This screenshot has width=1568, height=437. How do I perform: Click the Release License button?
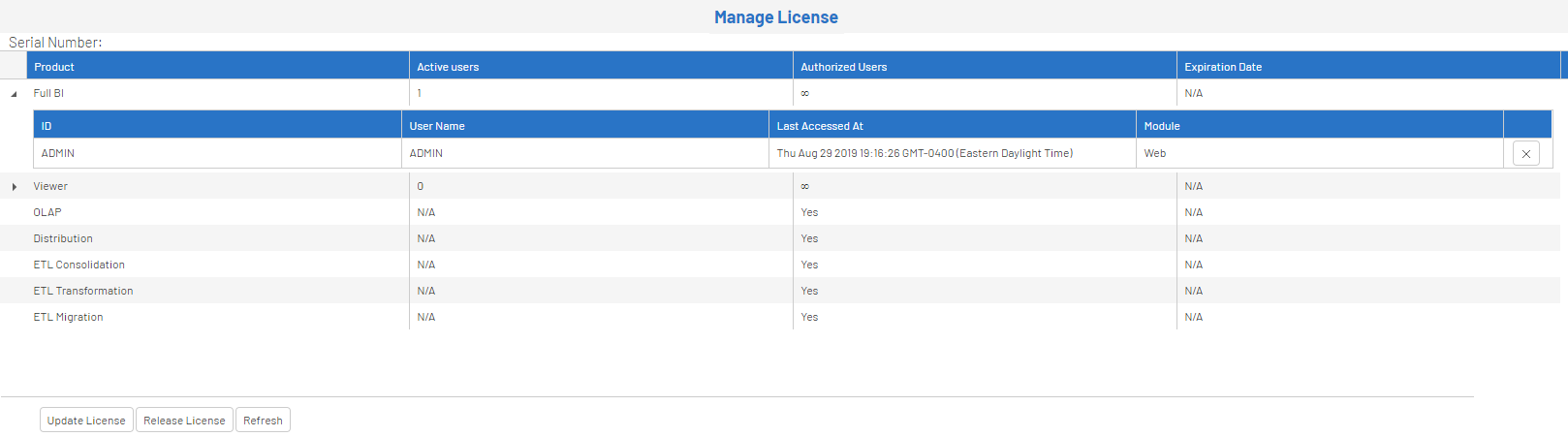184,421
